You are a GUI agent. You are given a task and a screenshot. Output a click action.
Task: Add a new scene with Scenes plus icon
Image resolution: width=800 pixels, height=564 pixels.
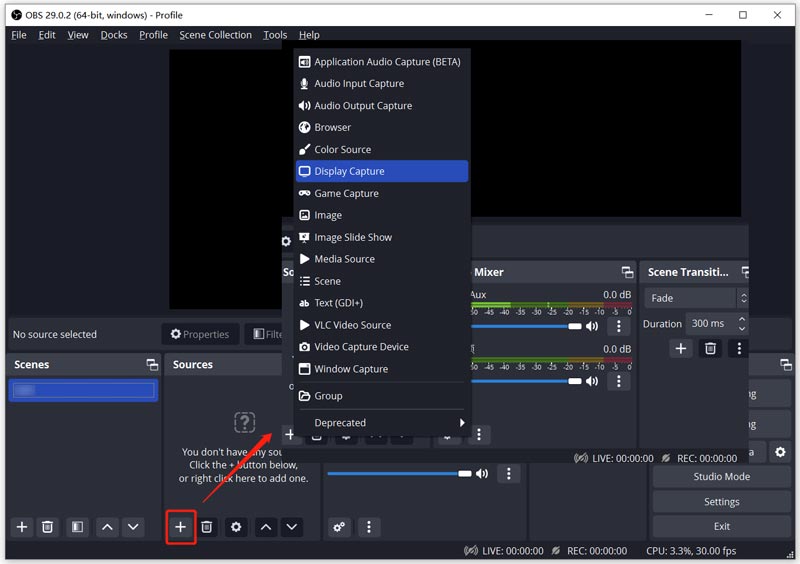(x=22, y=527)
